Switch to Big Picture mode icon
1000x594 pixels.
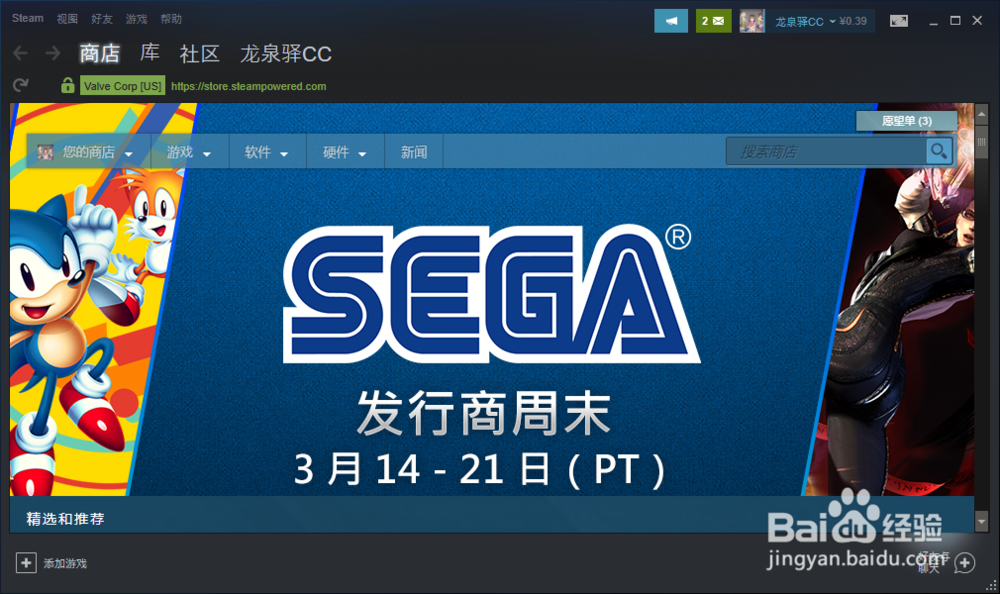tap(899, 21)
